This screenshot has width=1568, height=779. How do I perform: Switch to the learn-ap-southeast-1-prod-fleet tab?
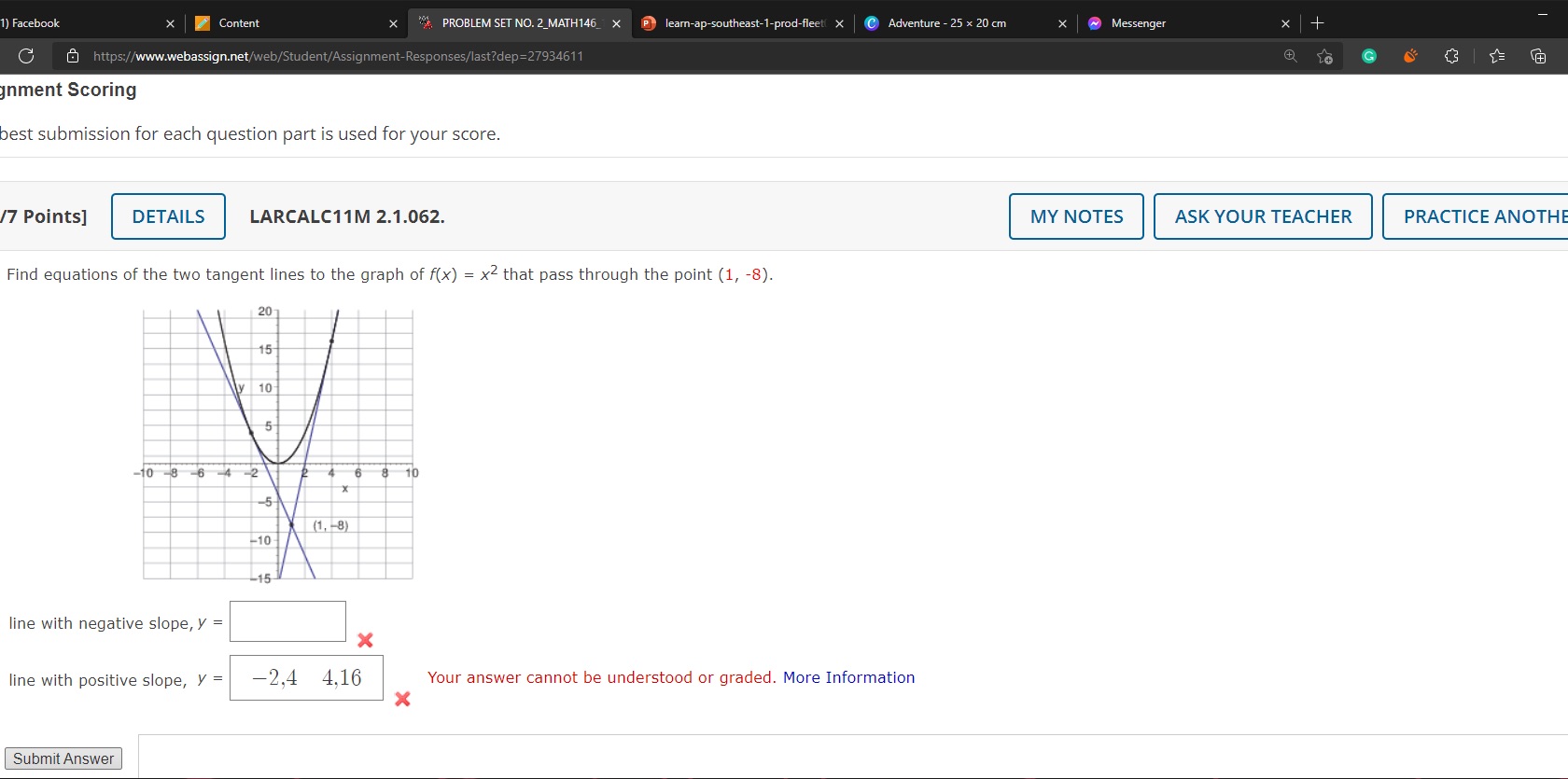click(x=743, y=23)
